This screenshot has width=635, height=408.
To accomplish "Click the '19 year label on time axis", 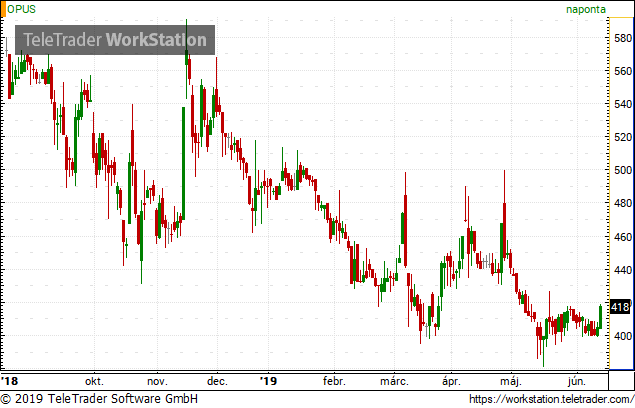I will pyautogui.click(x=268, y=381).
